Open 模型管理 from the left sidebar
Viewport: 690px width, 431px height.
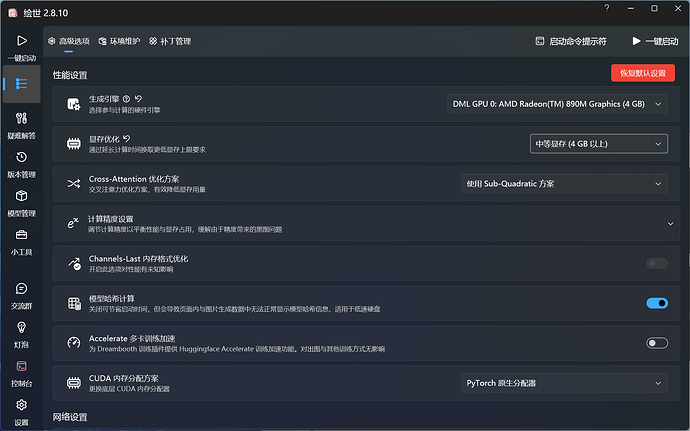click(21, 201)
